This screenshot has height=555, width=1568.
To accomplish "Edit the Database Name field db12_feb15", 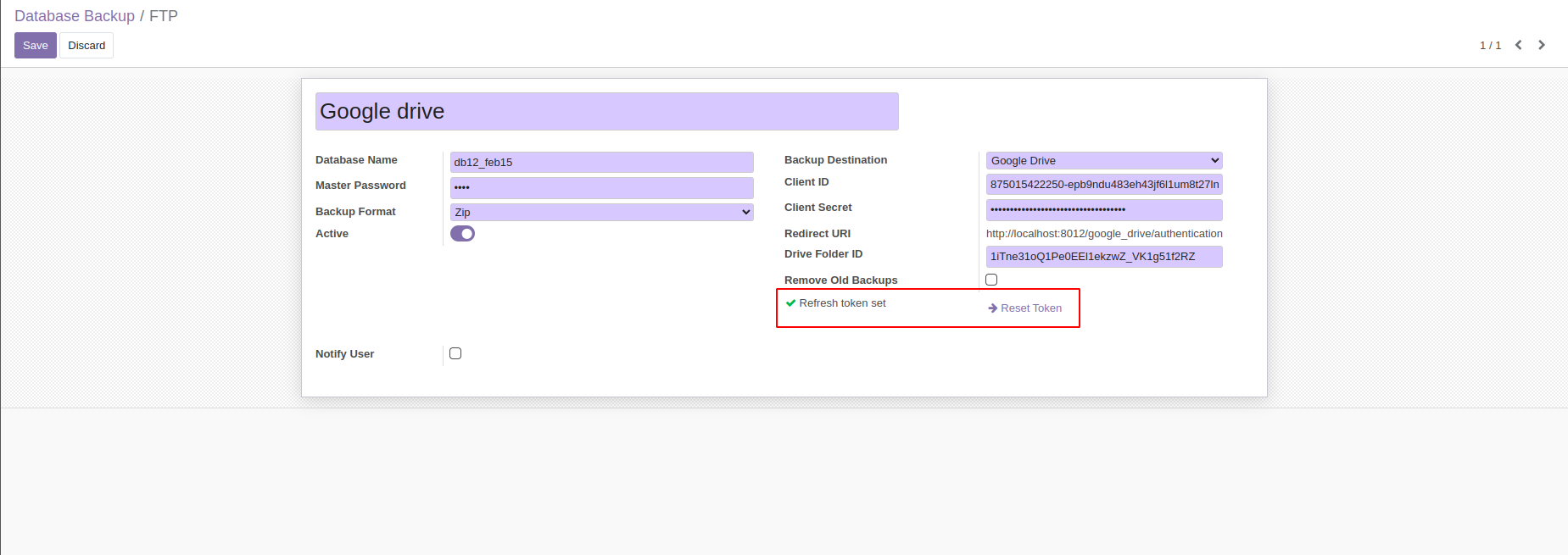I will click(x=602, y=162).
